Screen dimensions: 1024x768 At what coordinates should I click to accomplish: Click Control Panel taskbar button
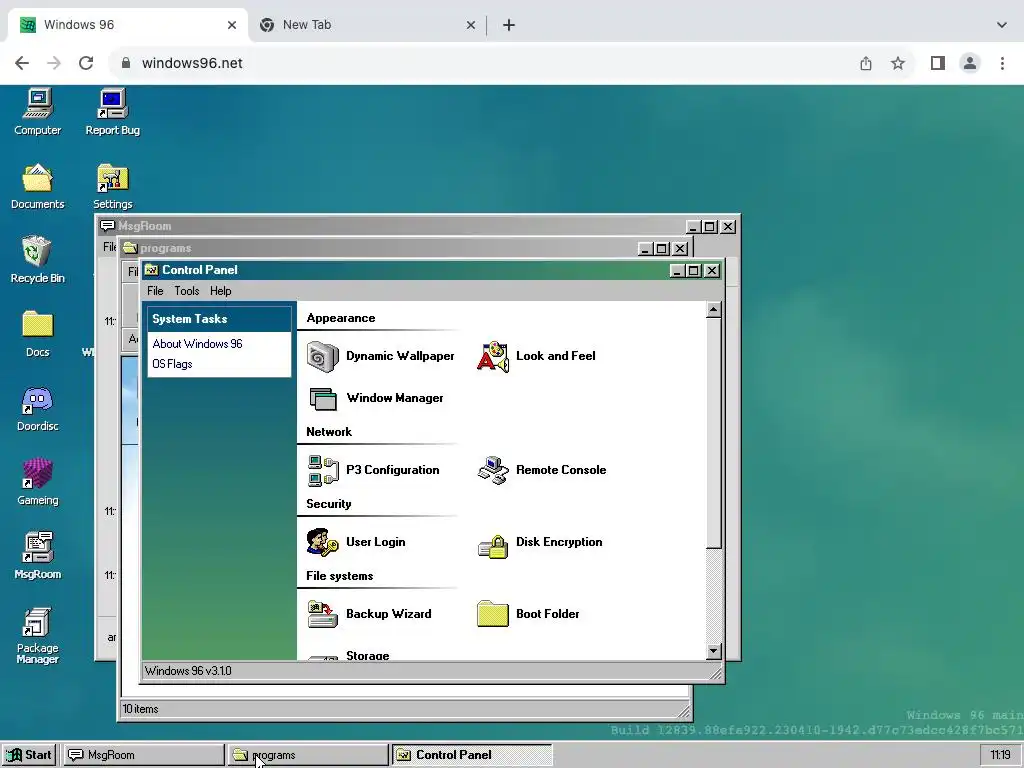click(x=472, y=755)
